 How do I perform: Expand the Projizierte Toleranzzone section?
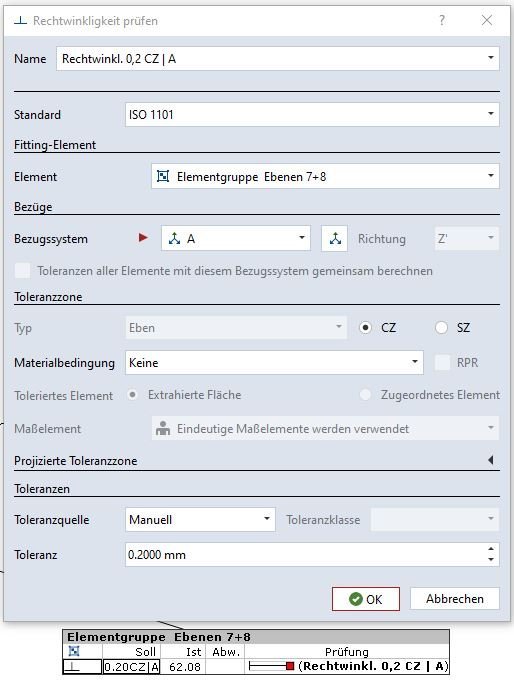coord(491,460)
